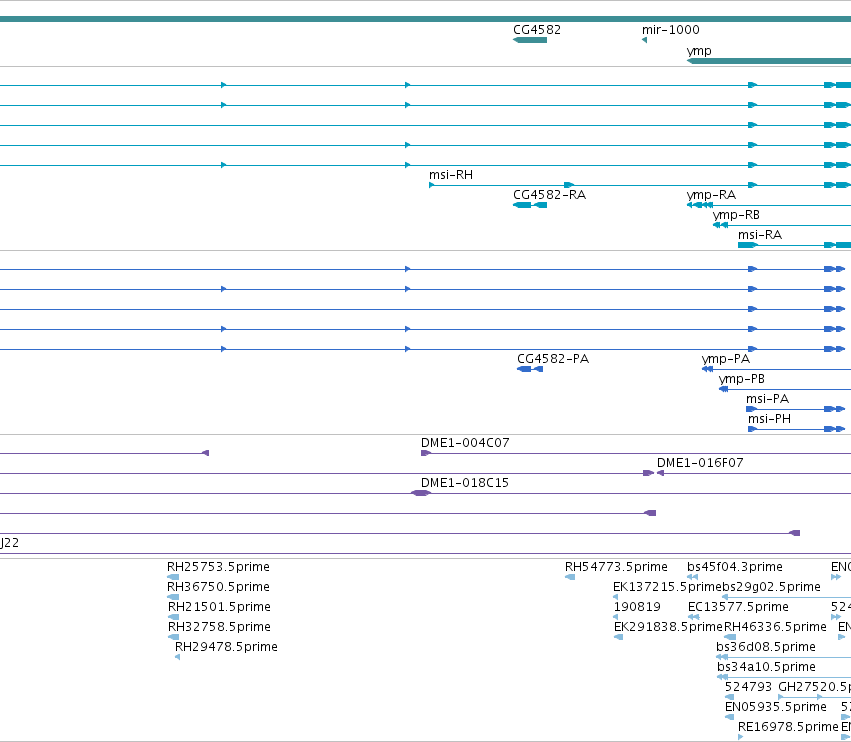This screenshot has width=851, height=742.
Task: Select the RH29478.5prime EST label
Action: coord(226,648)
